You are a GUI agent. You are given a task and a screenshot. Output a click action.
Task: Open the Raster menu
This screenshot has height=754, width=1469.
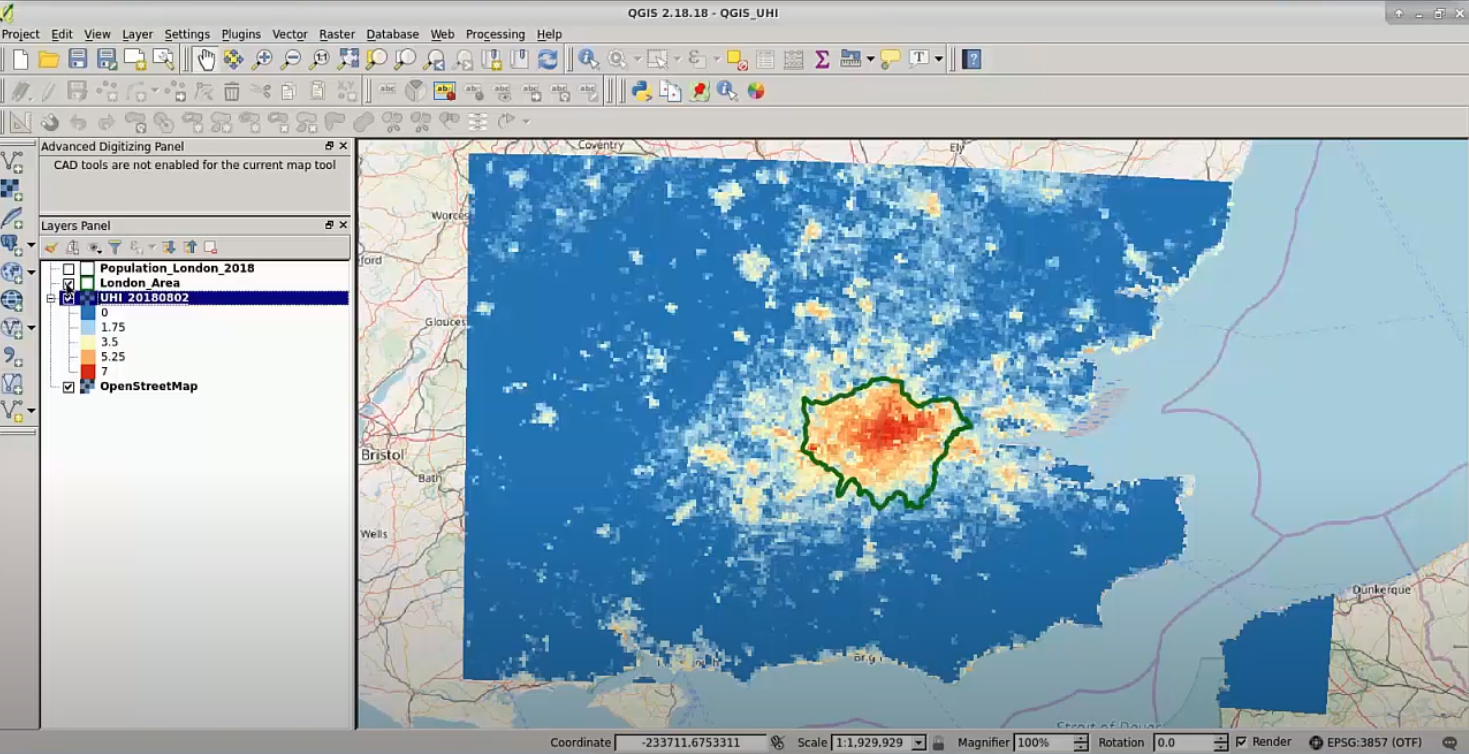coord(337,34)
